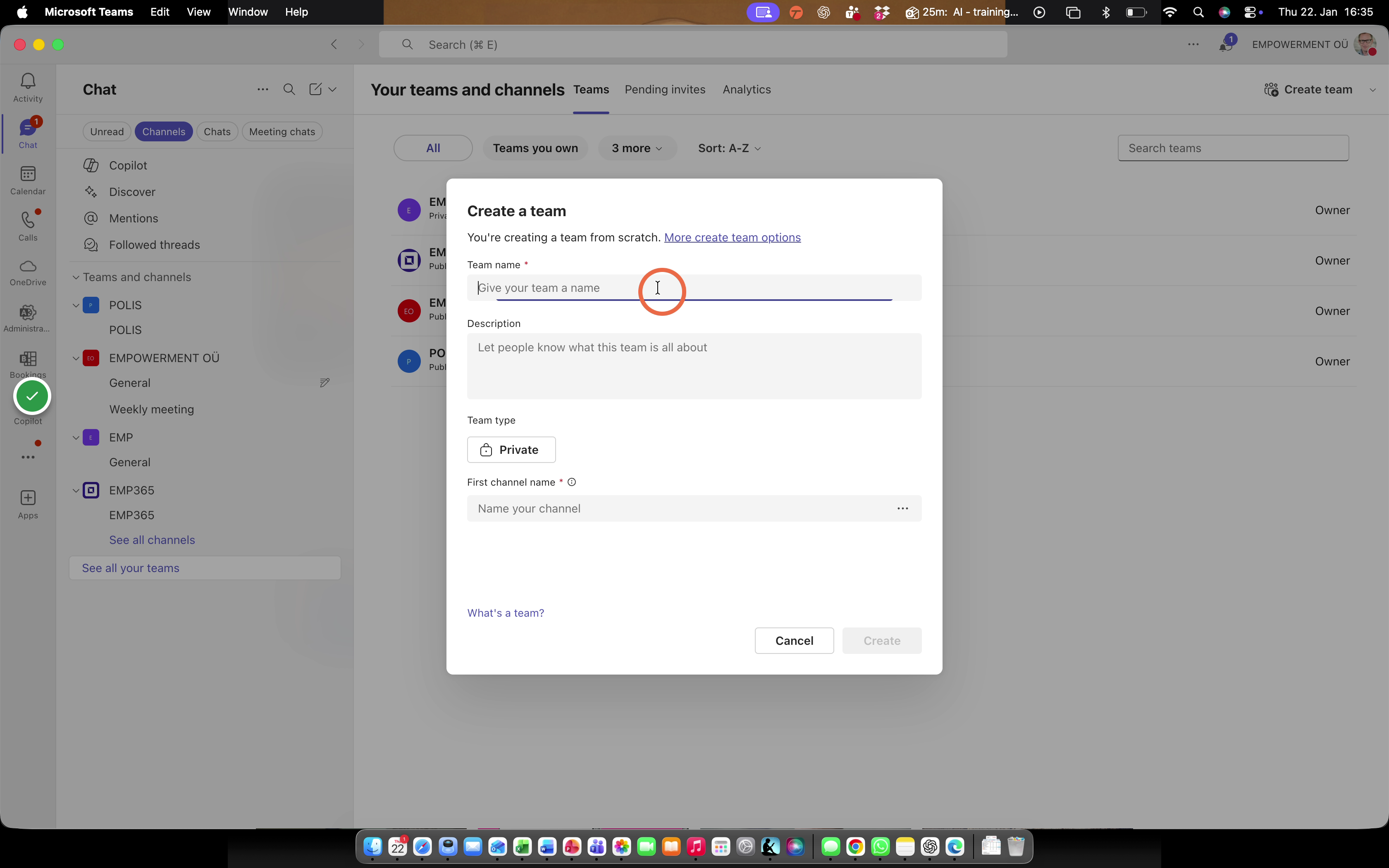Screen dimensions: 1389x868
Task: Click the Search teams box
Action: click(1233, 148)
